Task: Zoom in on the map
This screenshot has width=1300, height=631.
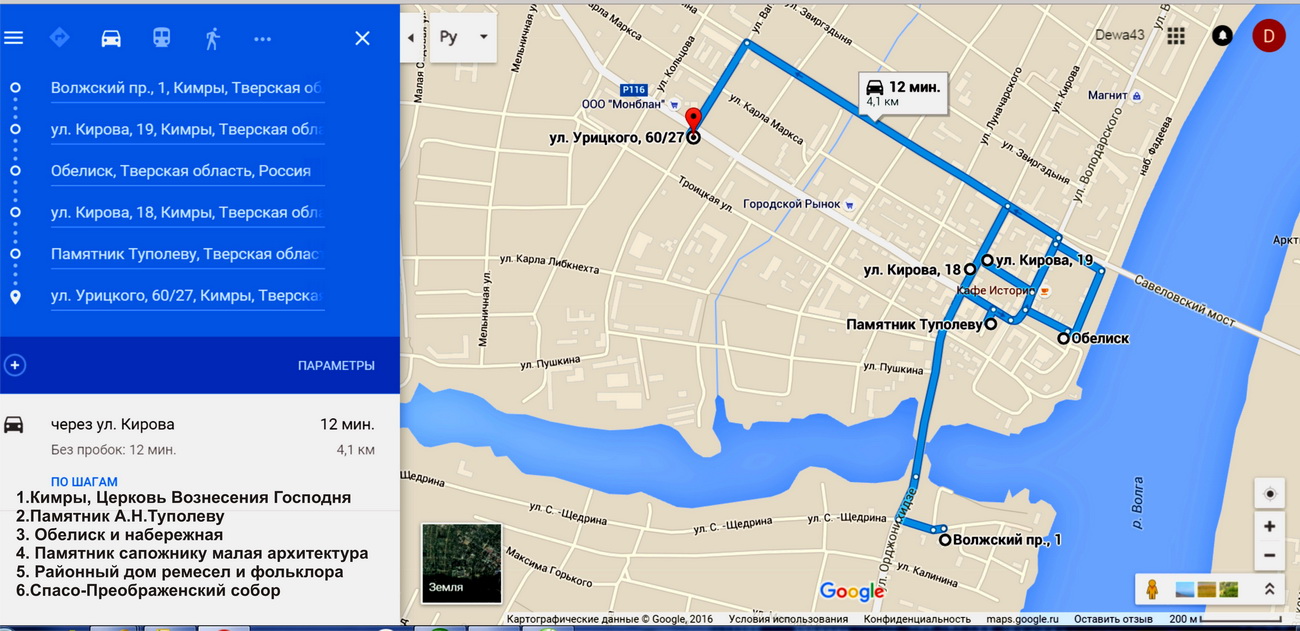Action: point(1269,526)
